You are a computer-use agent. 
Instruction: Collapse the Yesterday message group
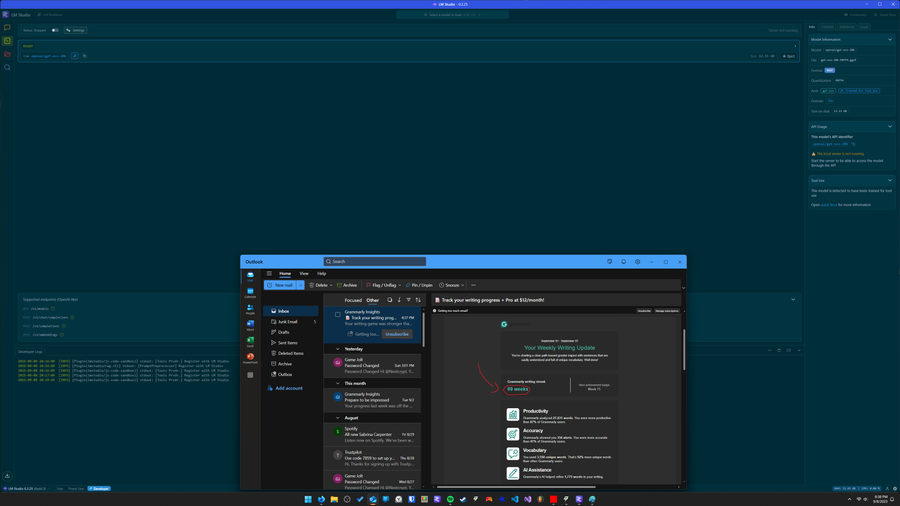coord(338,349)
